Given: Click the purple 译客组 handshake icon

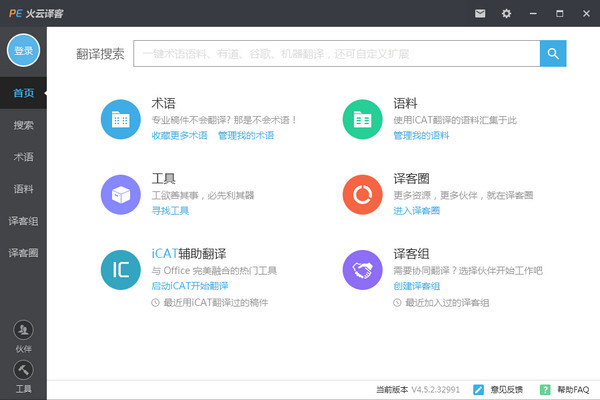Looking at the screenshot, I should point(362,270).
